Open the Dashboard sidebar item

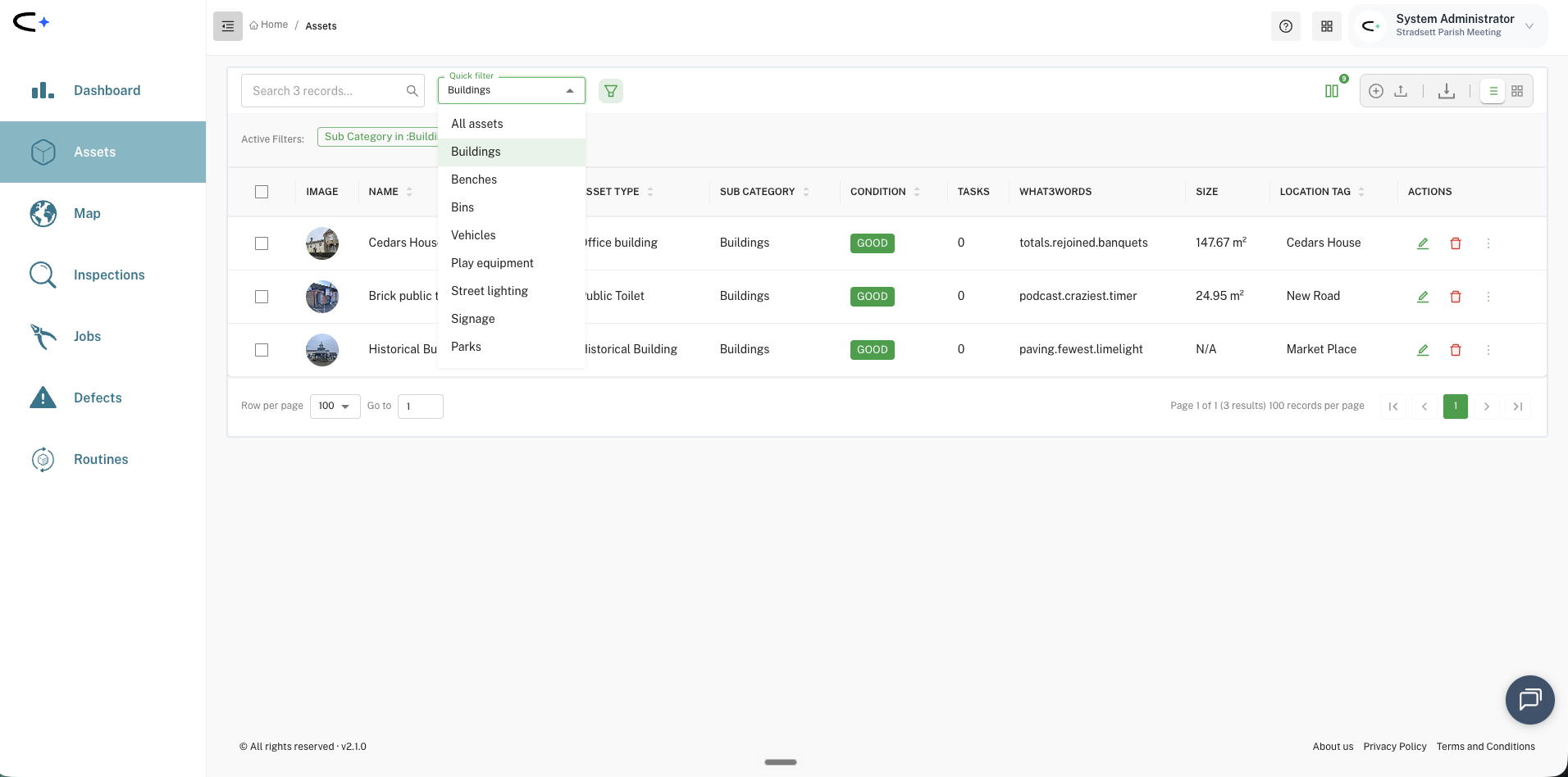tap(103, 90)
